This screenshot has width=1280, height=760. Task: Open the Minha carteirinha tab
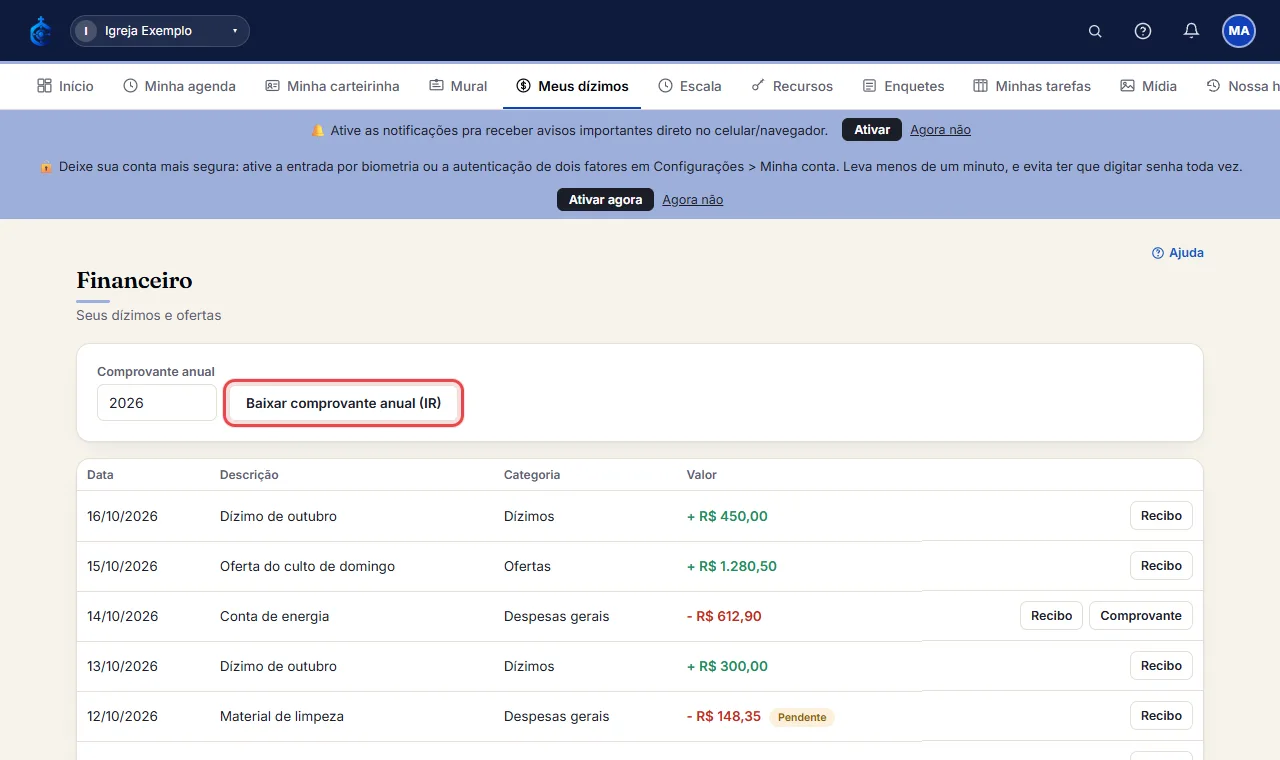[x=332, y=86]
